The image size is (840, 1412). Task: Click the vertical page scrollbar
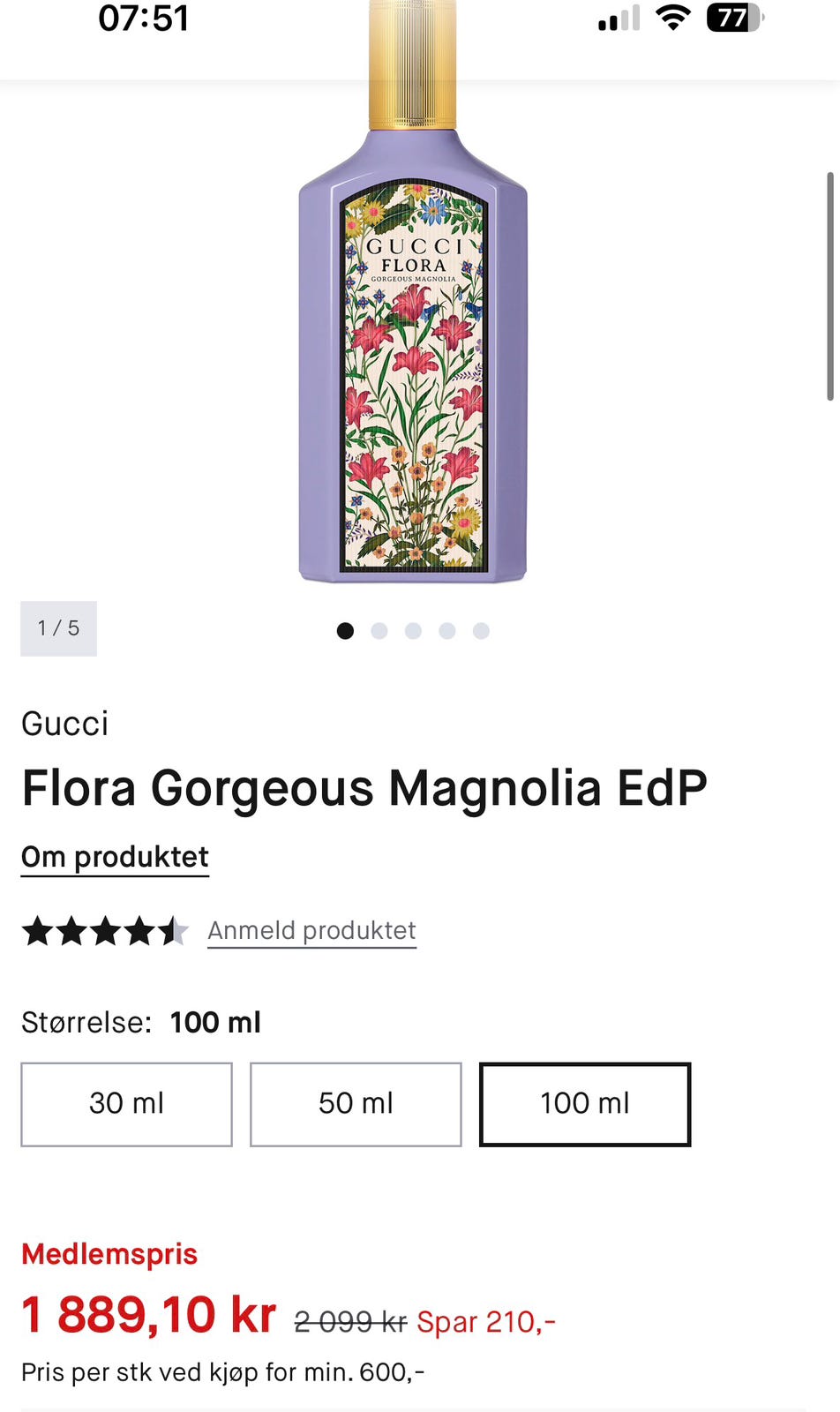pyautogui.click(x=829, y=285)
